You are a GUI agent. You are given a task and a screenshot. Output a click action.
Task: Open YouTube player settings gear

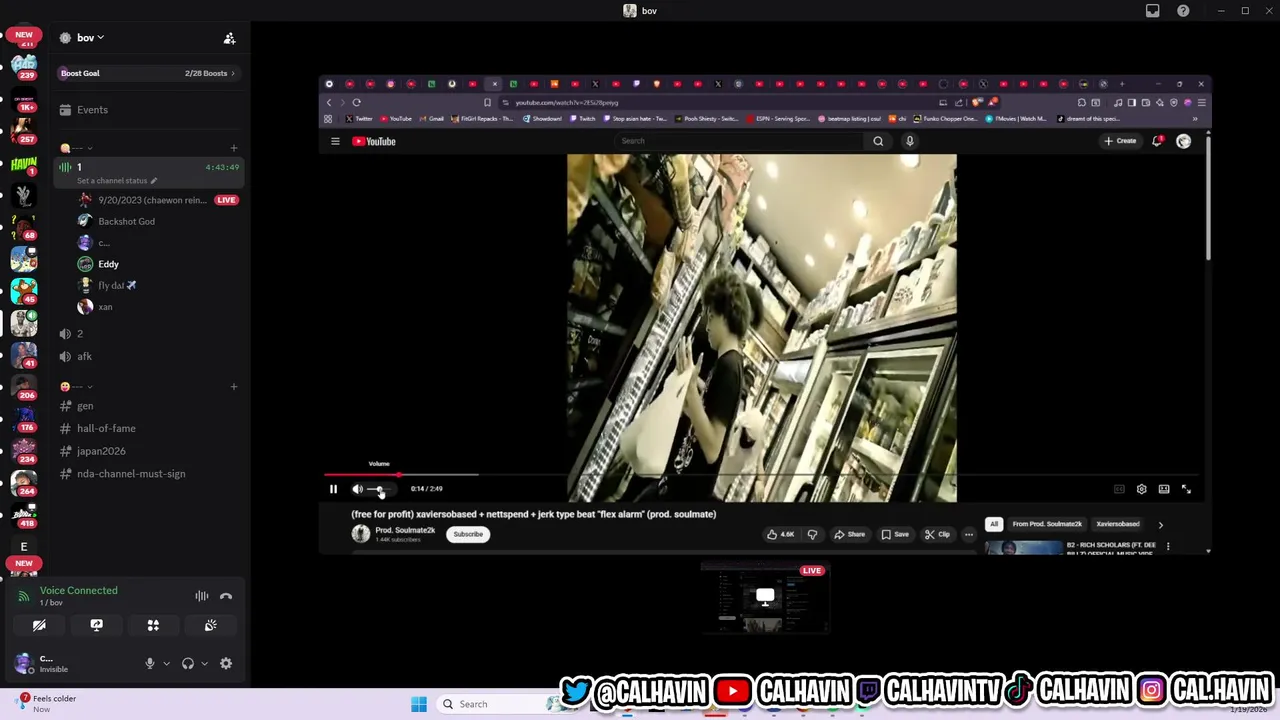tap(1141, 489)
